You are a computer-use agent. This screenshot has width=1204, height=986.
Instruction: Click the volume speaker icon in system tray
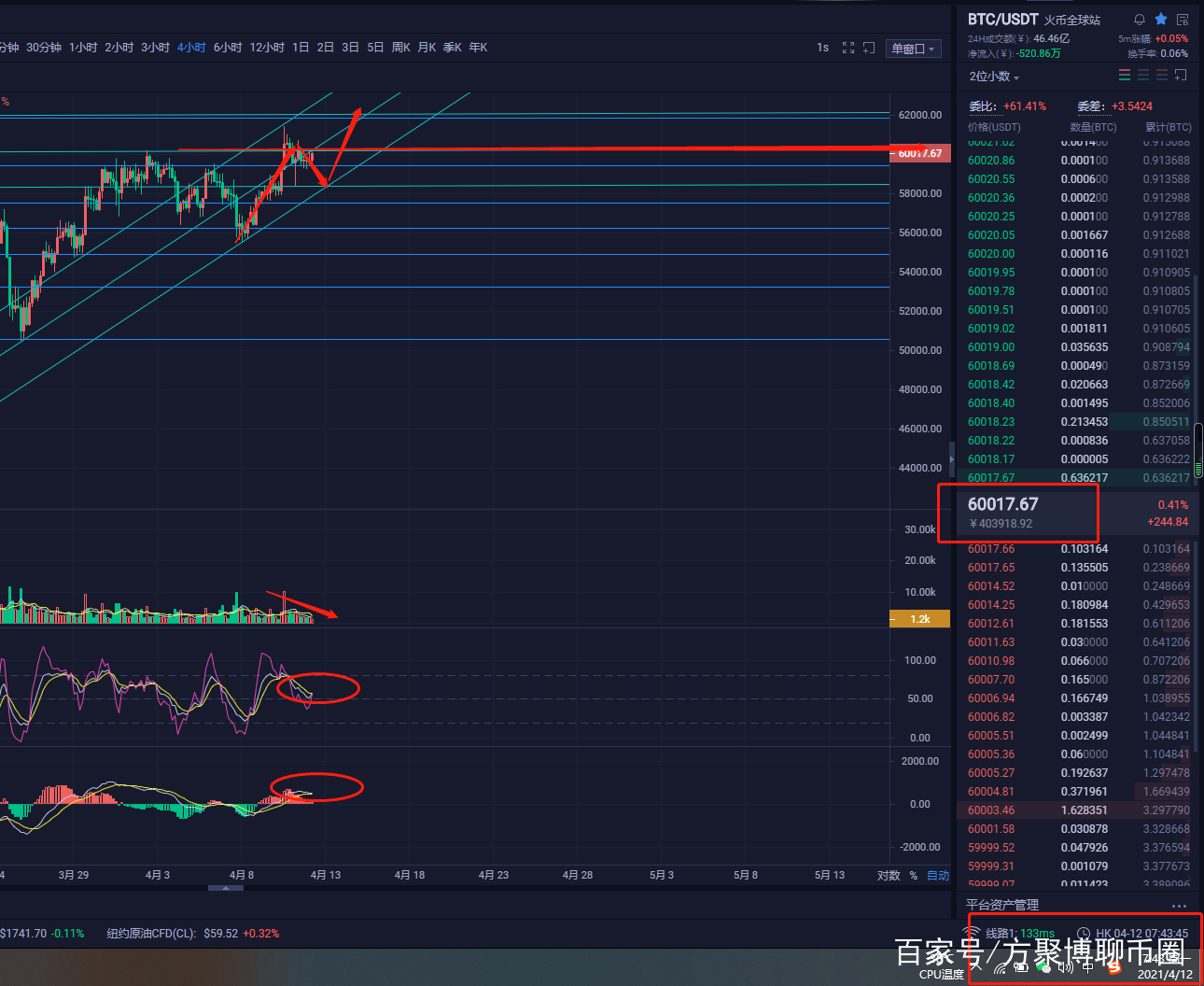[1065, 967]
